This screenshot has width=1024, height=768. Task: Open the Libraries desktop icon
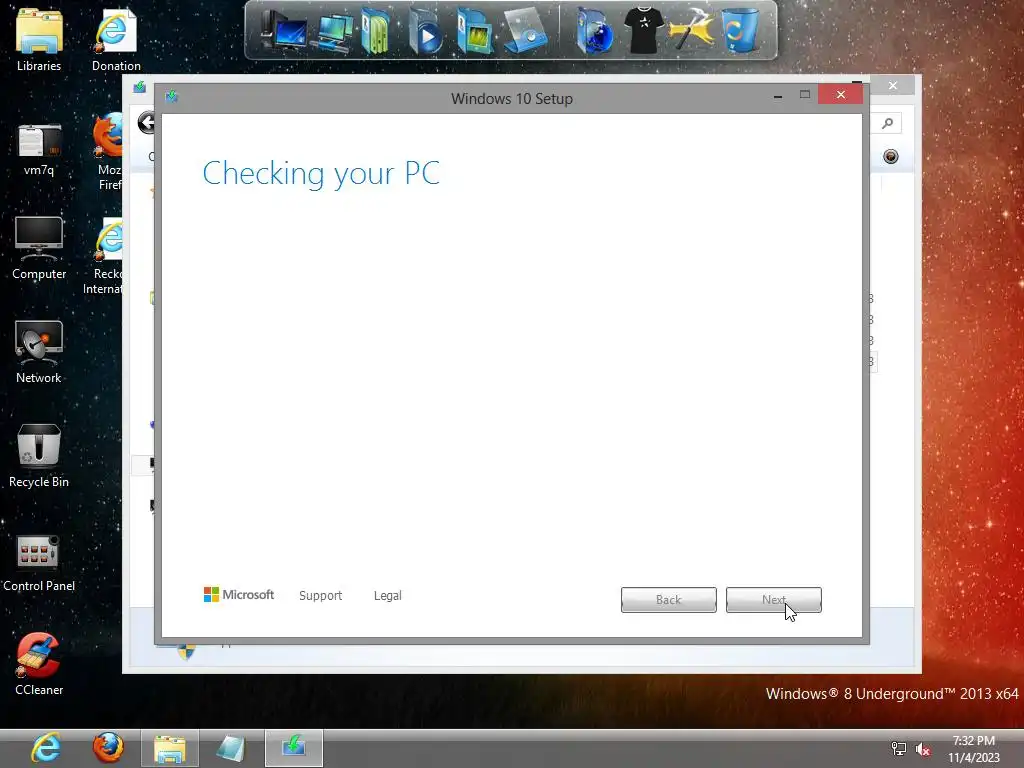pos(39,39)
